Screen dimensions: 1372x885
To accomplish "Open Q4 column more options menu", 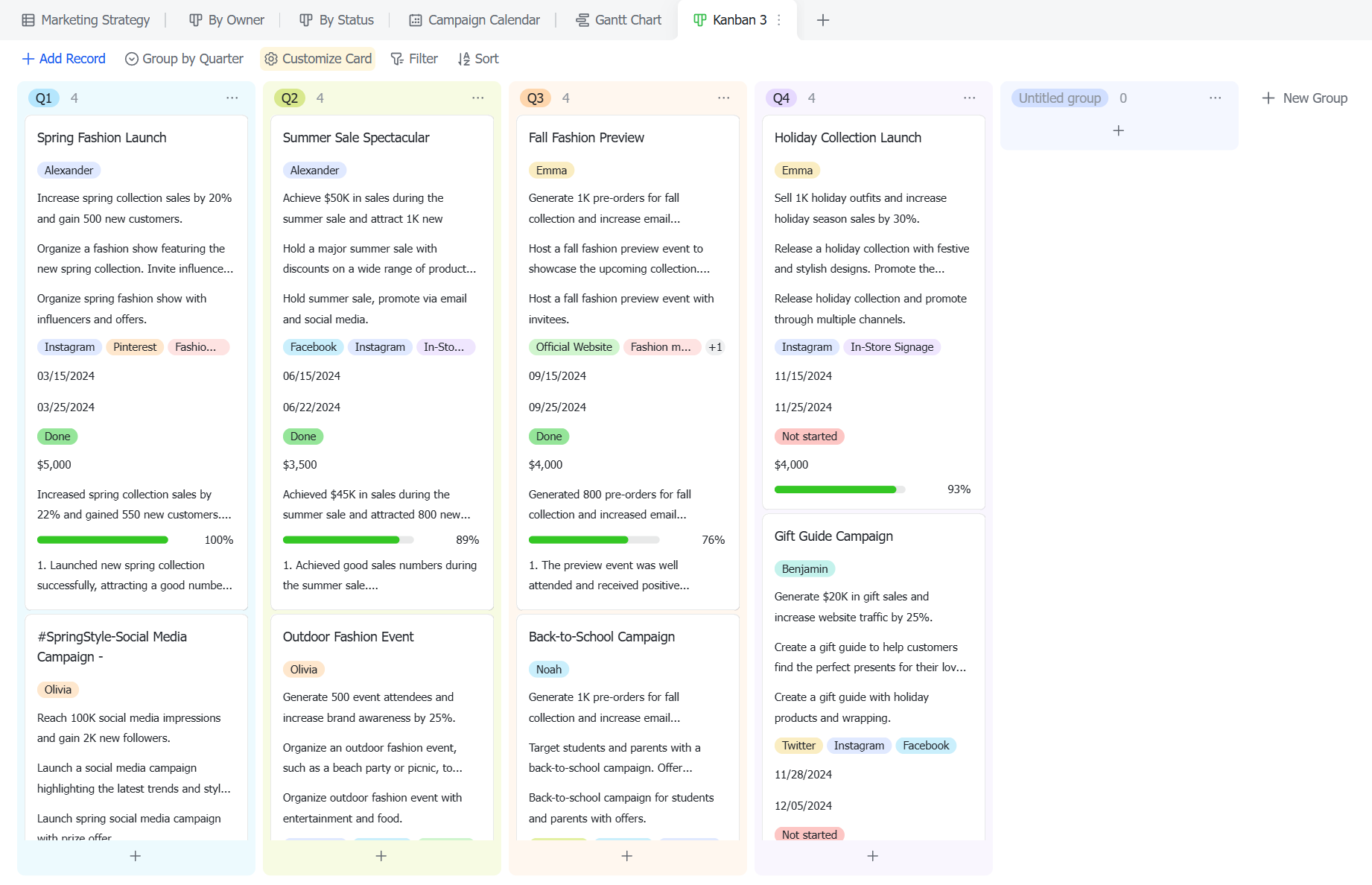I will [x=970, y=98].
